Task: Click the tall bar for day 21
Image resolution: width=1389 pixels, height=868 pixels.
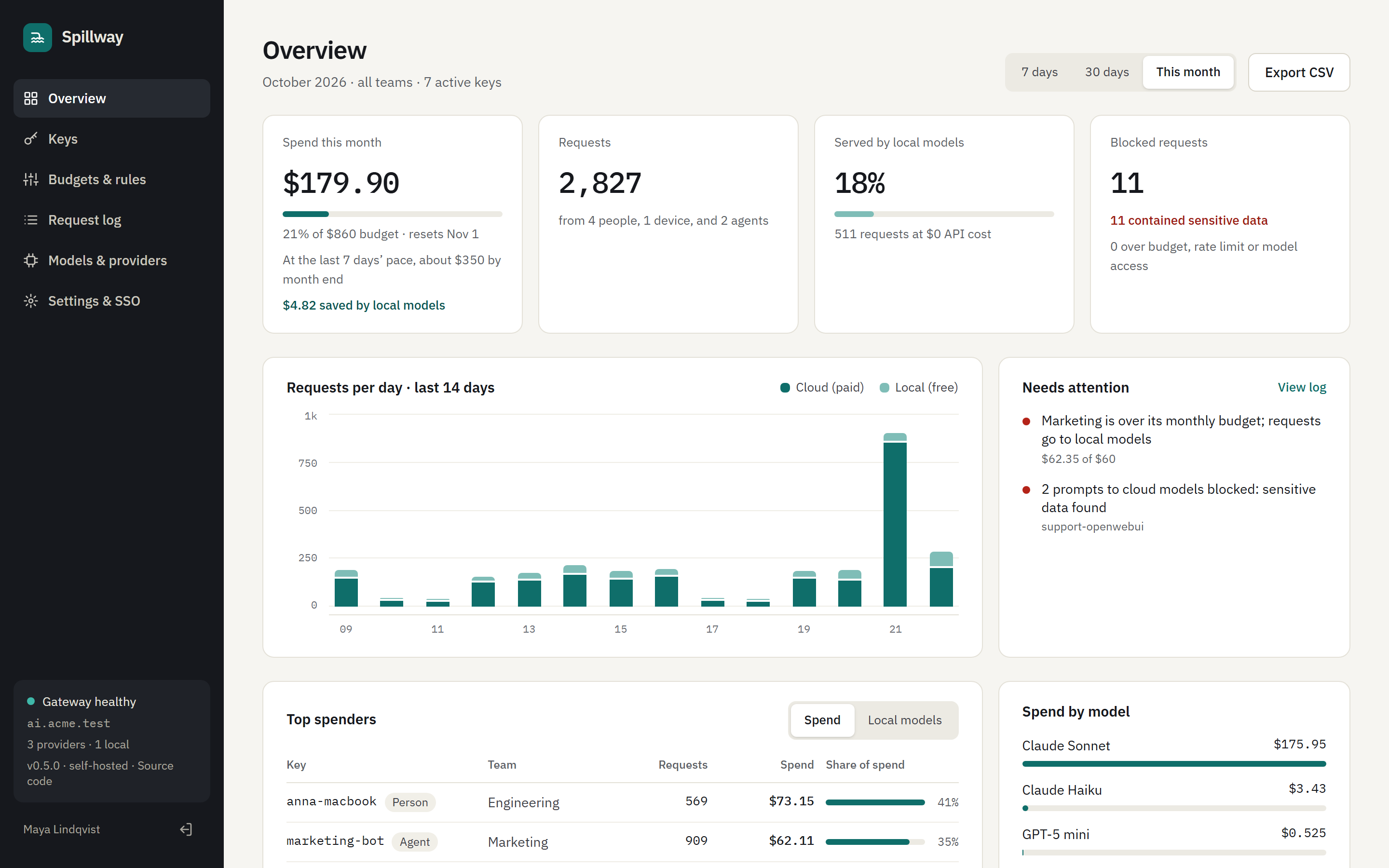Action: [x=895, y=519]
